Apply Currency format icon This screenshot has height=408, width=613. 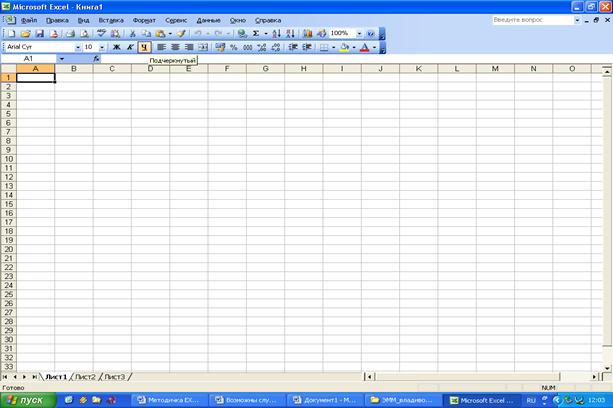[220, 47]
